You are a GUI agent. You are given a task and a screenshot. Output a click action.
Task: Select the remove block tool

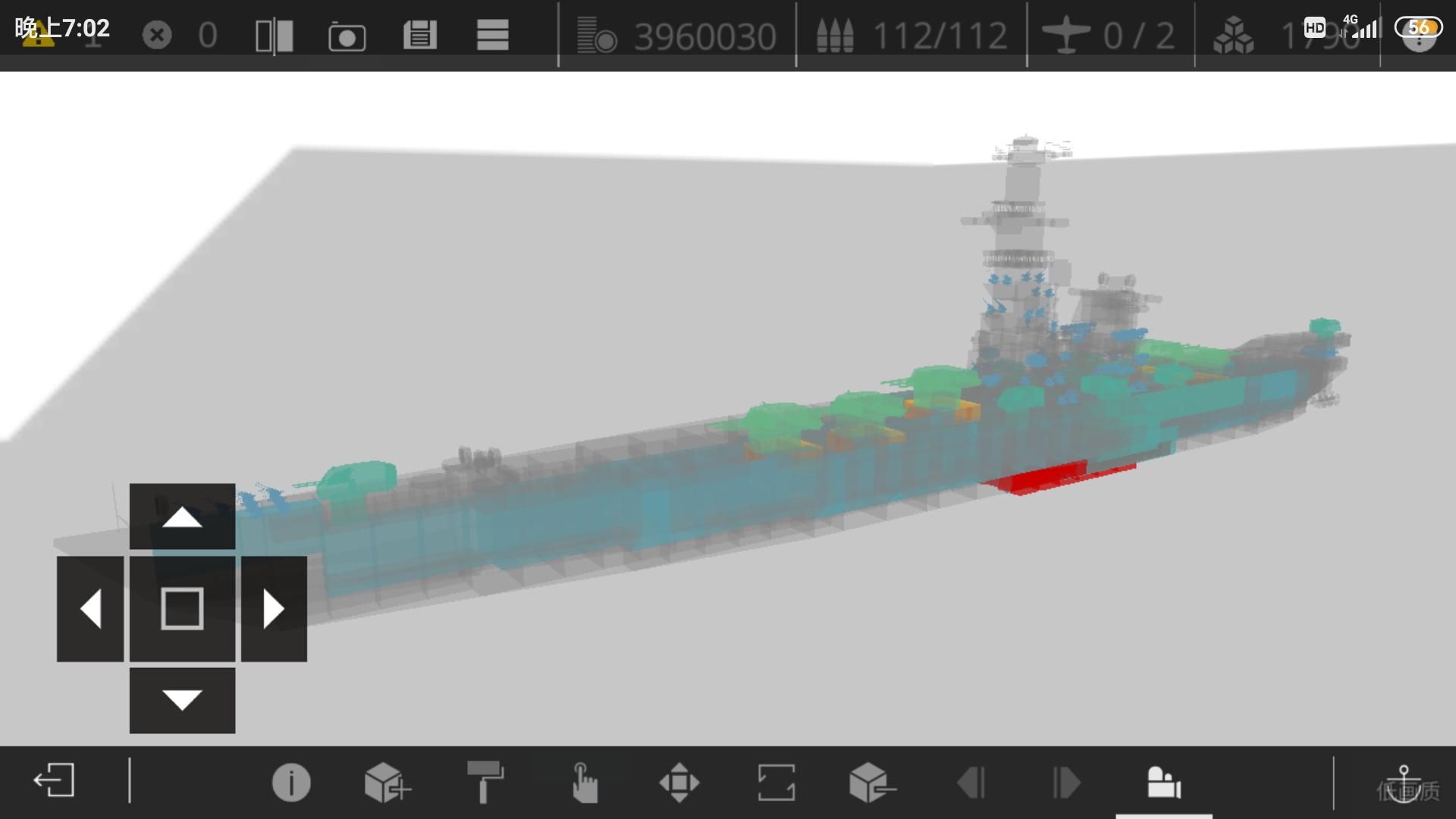[871, 782]
